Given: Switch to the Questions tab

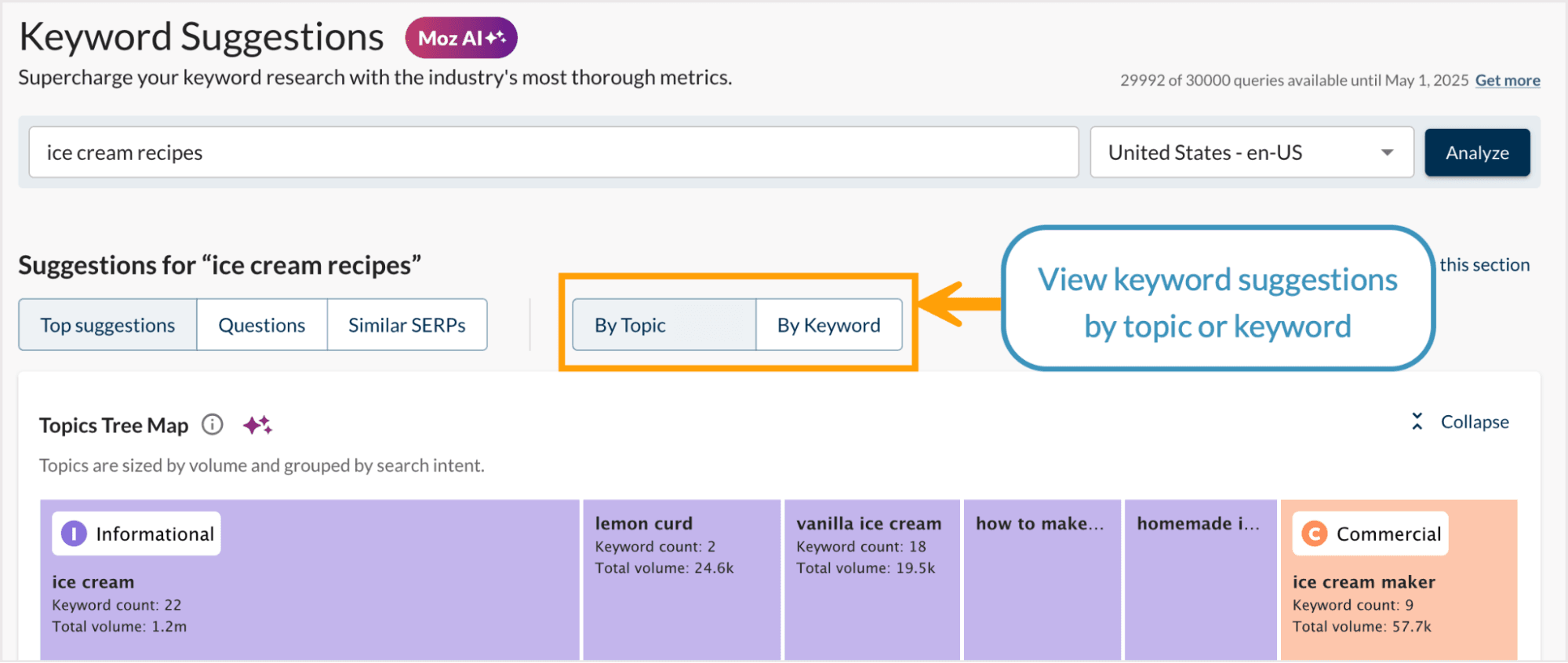Looking at the screenshot, I should coord(261,324).
